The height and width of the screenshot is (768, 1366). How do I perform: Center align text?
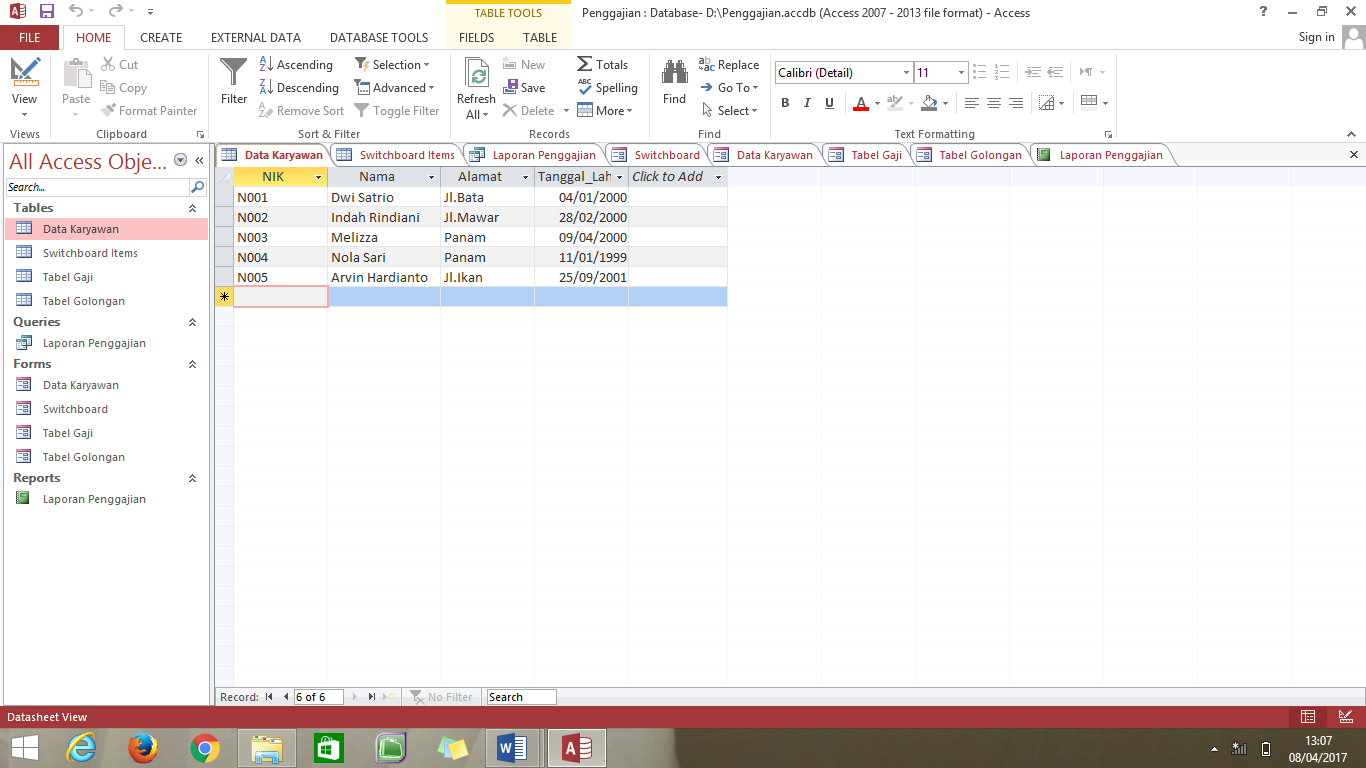pos(993,103)
